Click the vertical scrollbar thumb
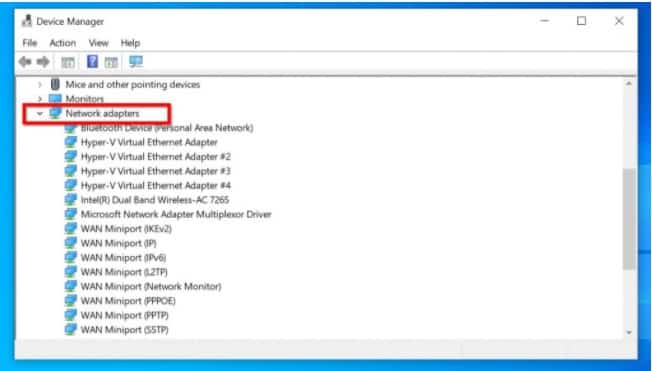The image size is (652, 371). coord(629,218)
